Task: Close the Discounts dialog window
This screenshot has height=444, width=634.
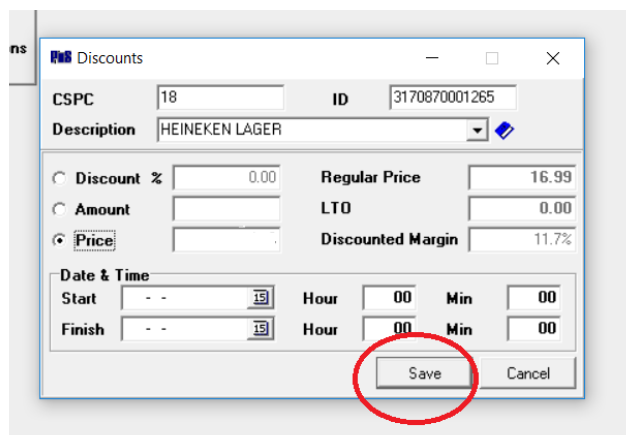Action: (x=553, y=58)
